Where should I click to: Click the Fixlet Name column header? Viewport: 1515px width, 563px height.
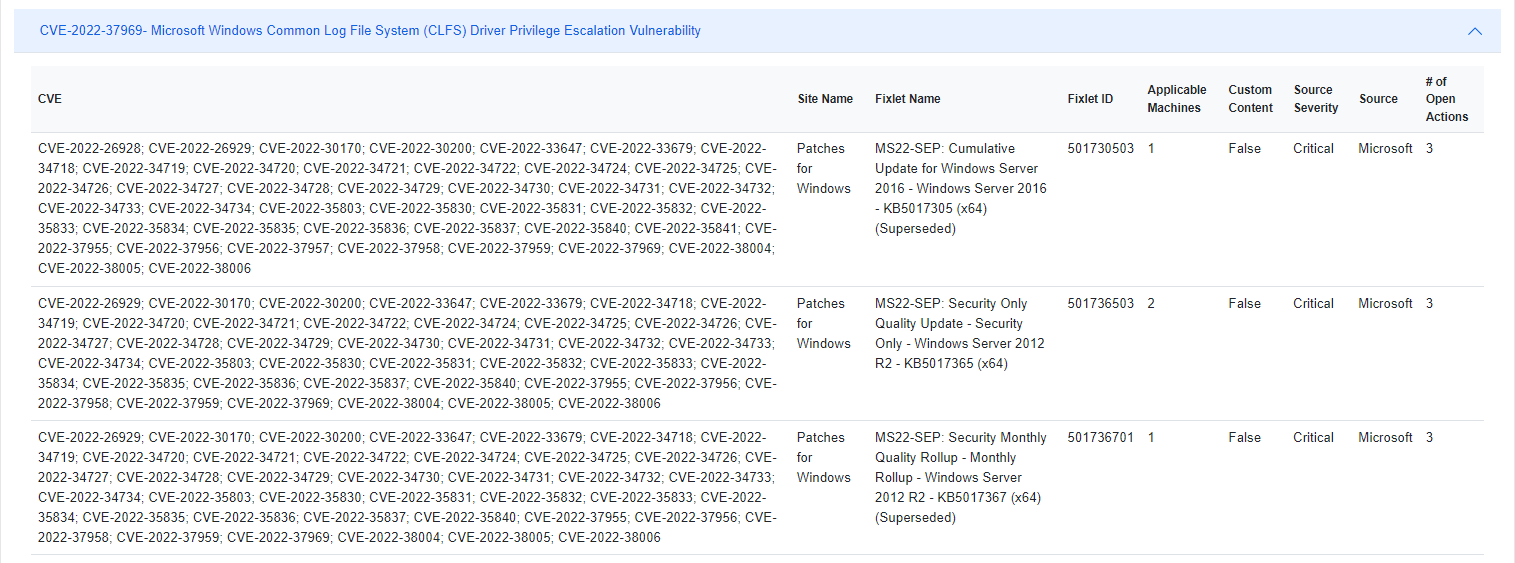point(907,99)
